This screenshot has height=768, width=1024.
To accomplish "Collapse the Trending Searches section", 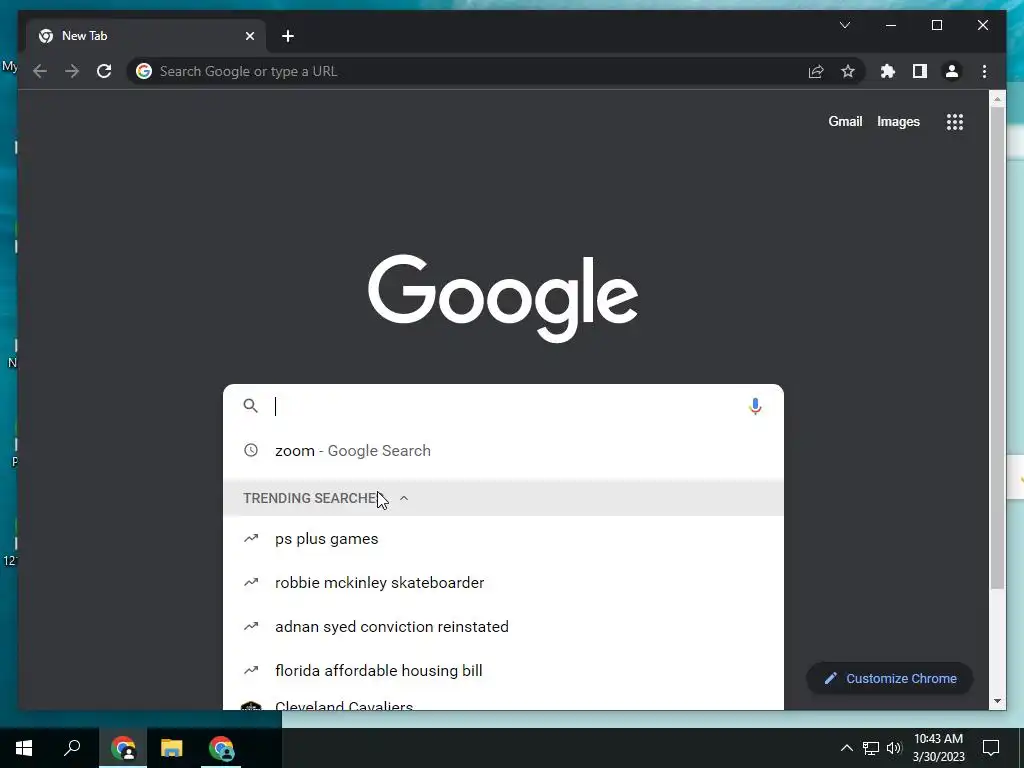I will [404, 498].
